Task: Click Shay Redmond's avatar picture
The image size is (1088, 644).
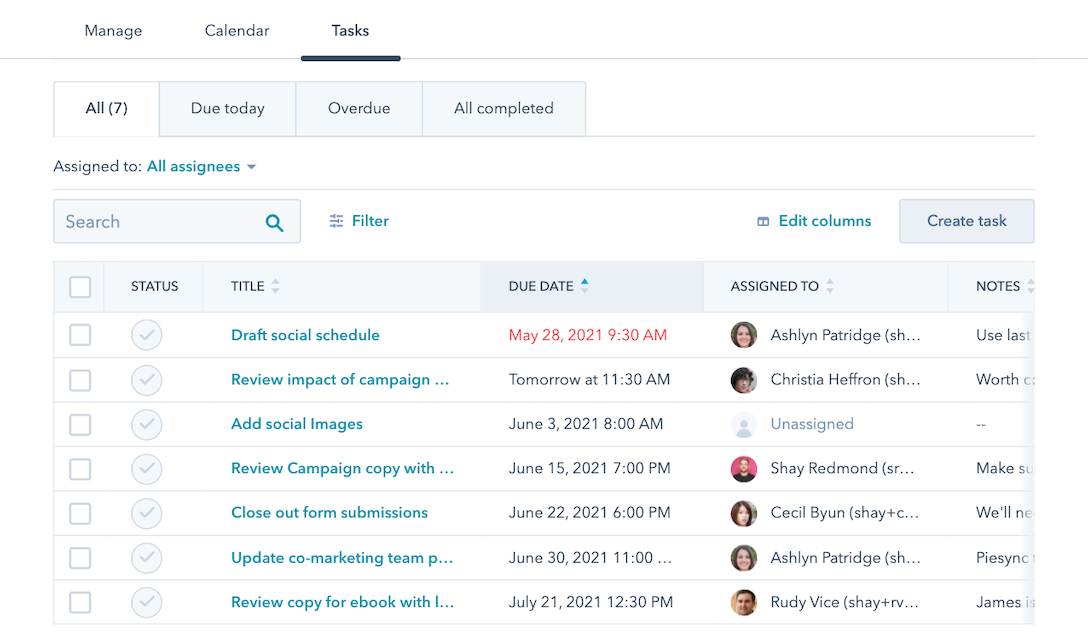Action: tap(743, 469)
